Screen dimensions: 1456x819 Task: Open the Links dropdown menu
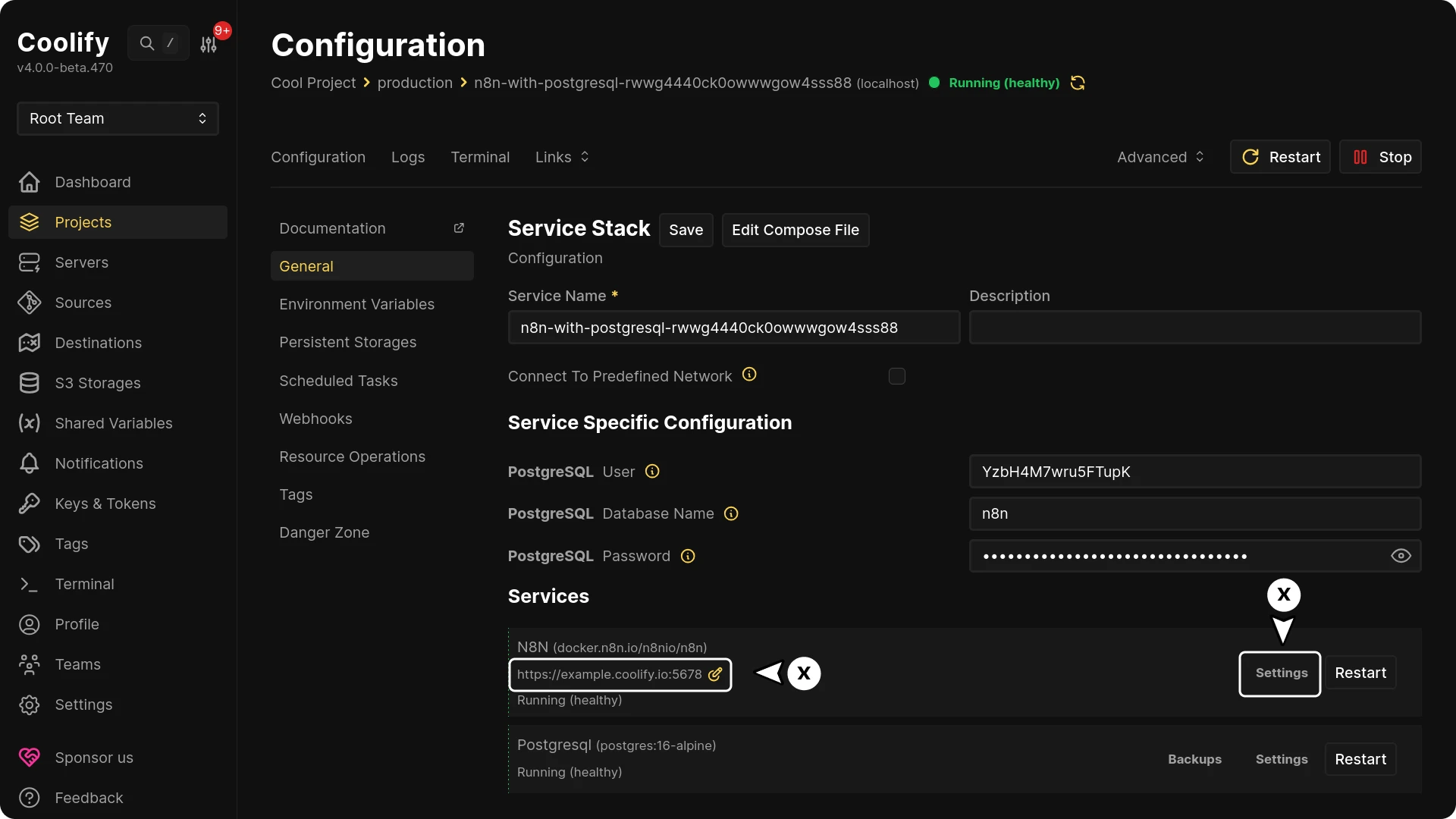[562, 157]
